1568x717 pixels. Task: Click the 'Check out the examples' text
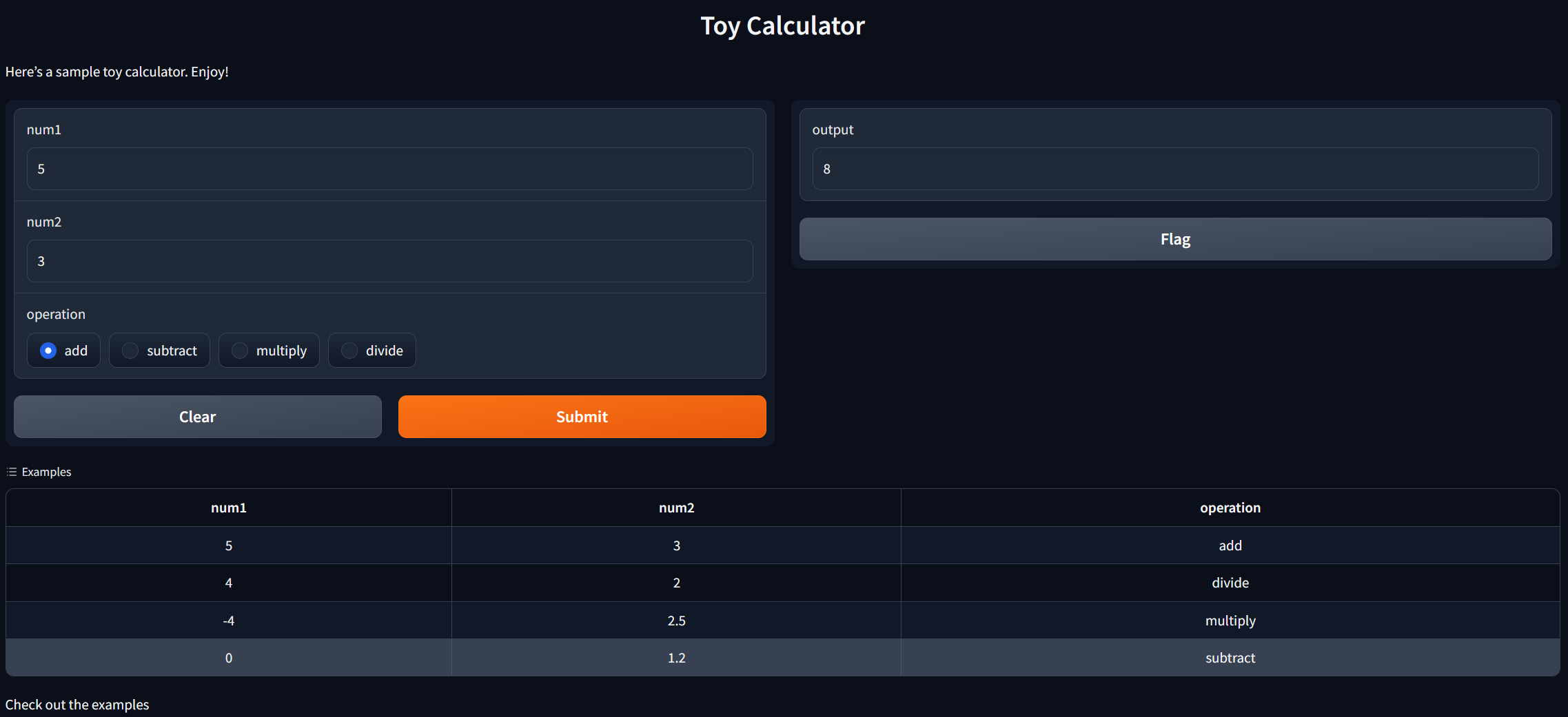pos(77,705)
